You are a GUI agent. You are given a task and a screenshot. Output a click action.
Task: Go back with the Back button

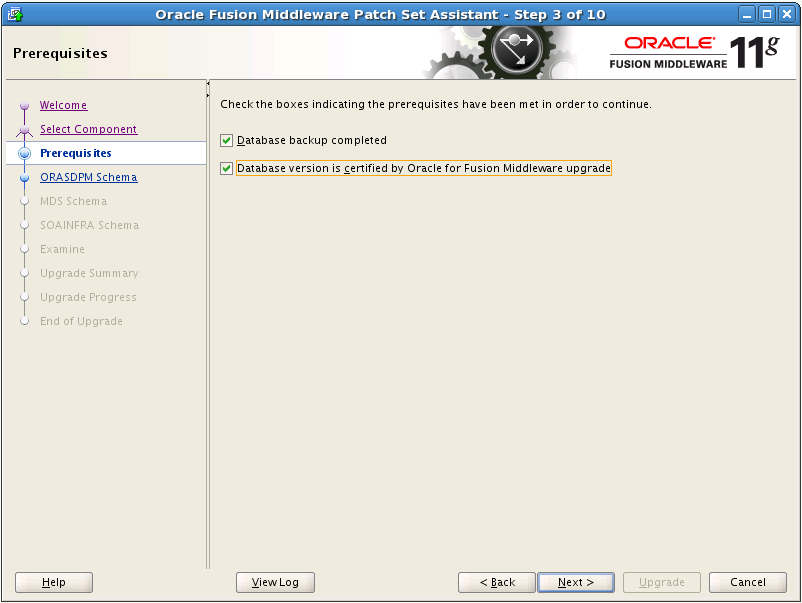pos(497,583)
